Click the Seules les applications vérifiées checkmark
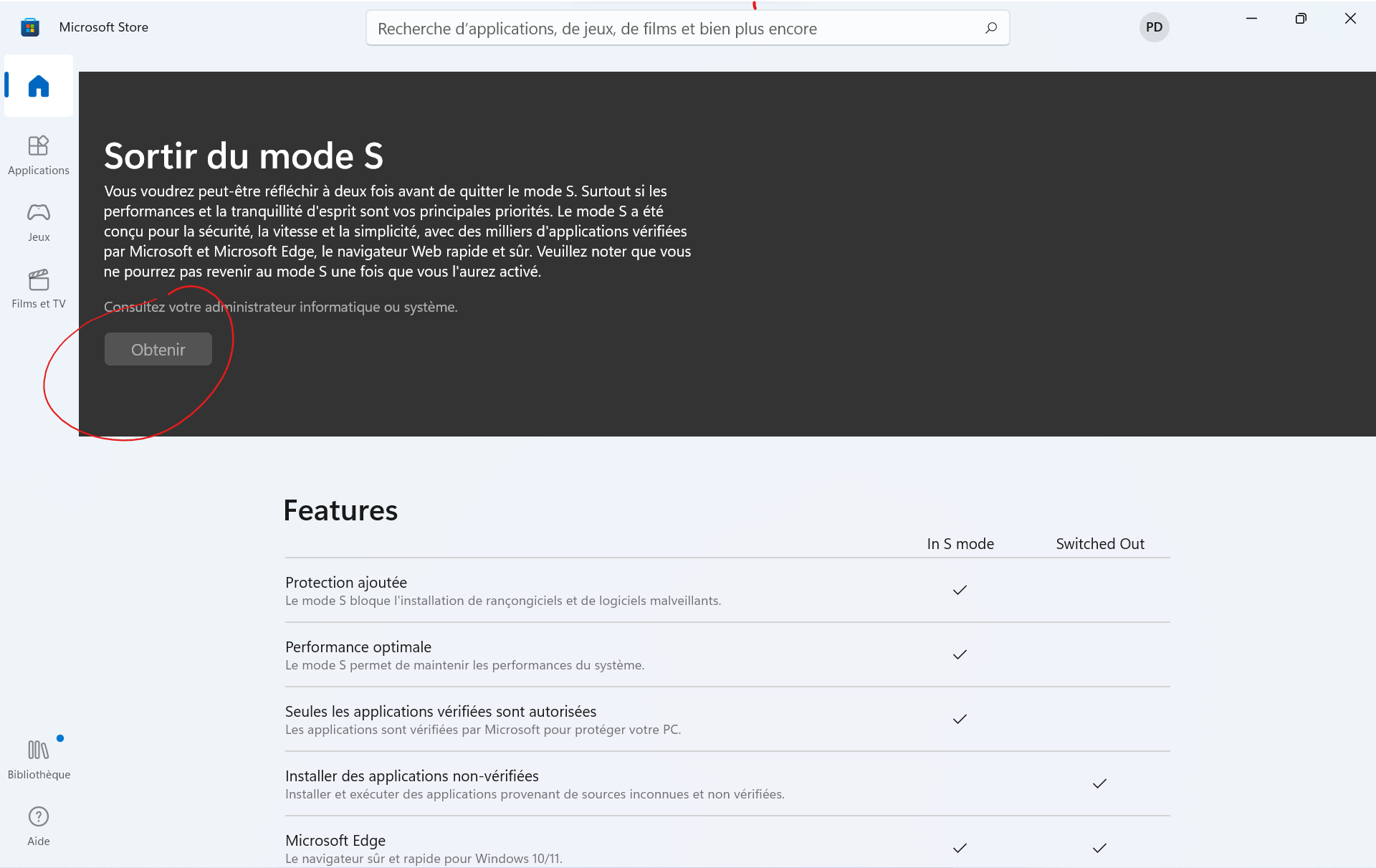1376x868 pixels. [x=960, y=719]
